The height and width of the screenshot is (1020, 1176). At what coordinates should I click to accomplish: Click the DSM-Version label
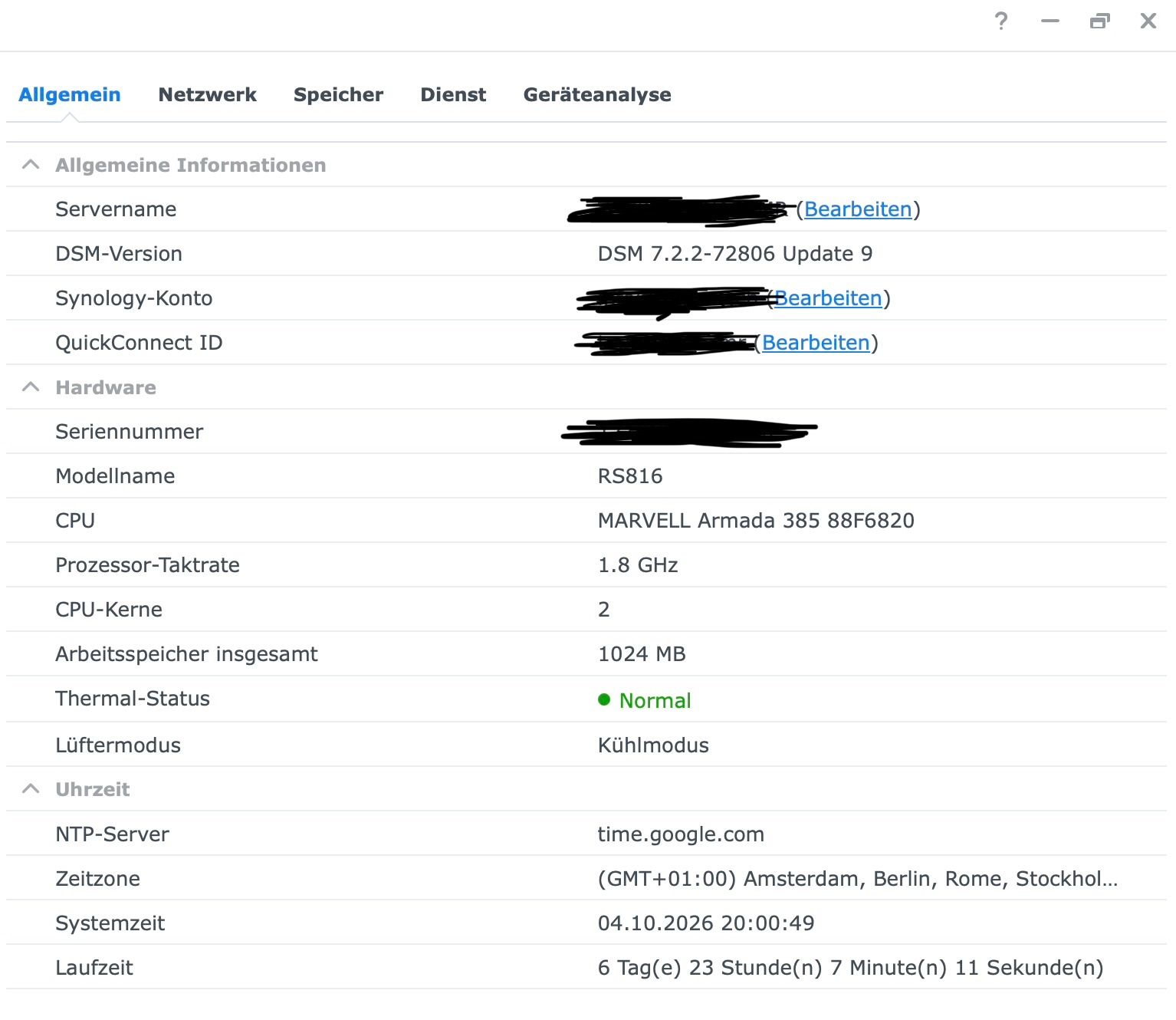coord(119,254)
